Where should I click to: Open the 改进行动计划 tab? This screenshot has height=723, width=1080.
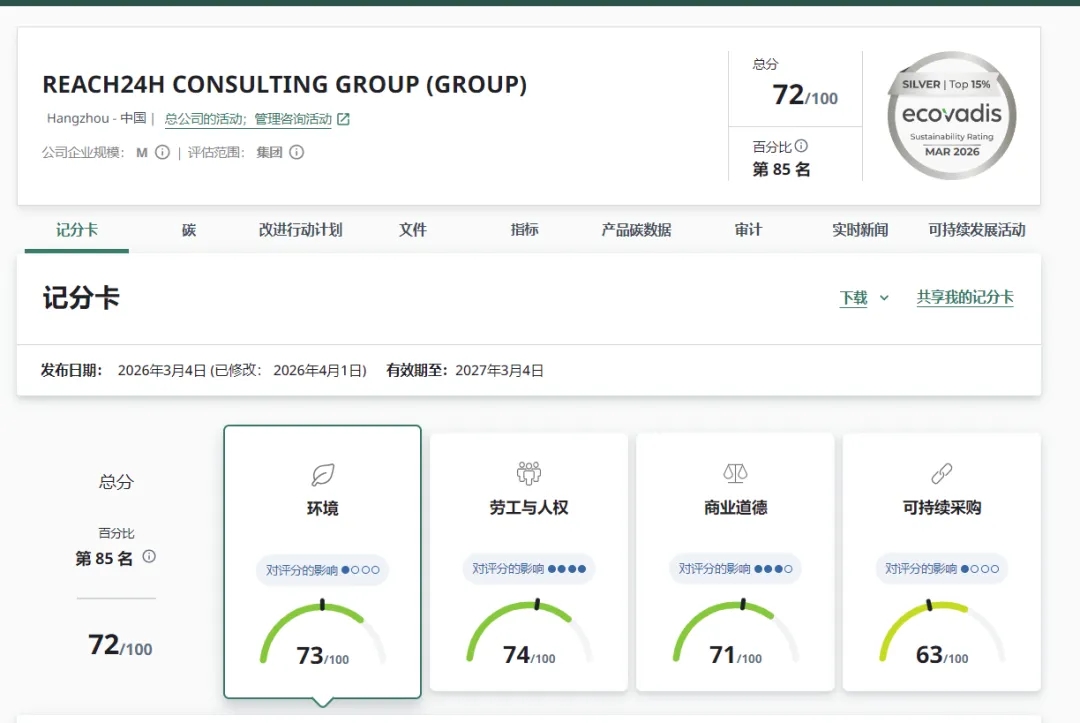300,230
